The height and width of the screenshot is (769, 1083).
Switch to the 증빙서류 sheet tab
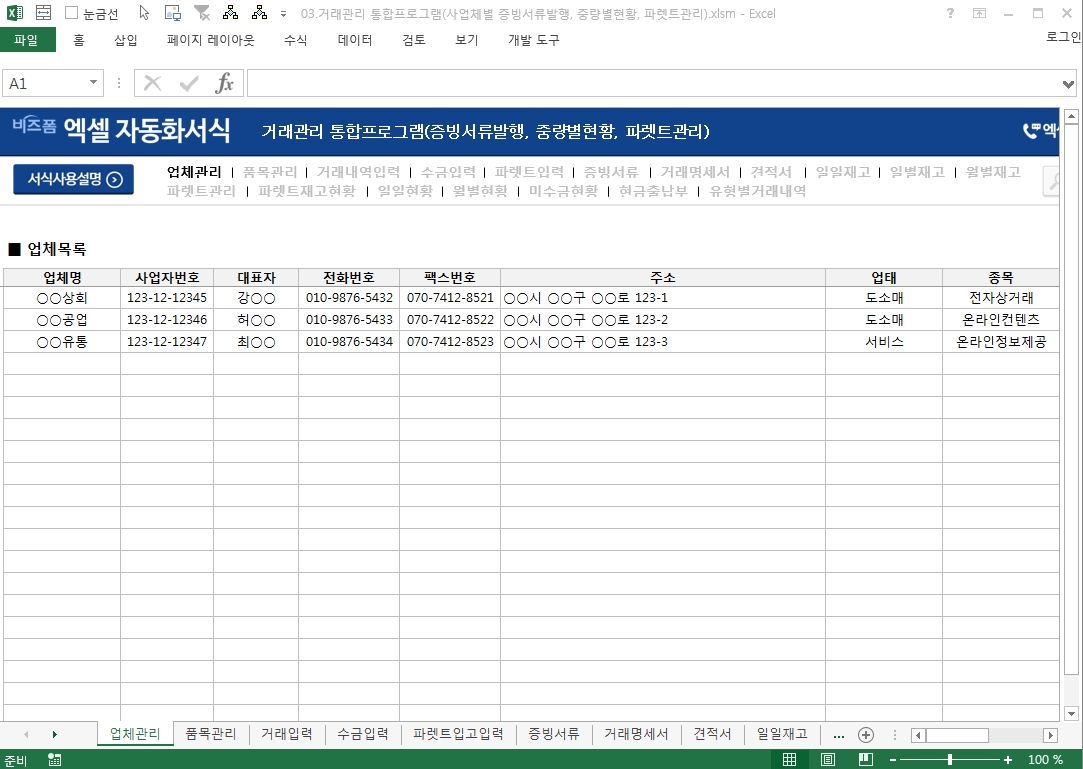pos(554,734)
